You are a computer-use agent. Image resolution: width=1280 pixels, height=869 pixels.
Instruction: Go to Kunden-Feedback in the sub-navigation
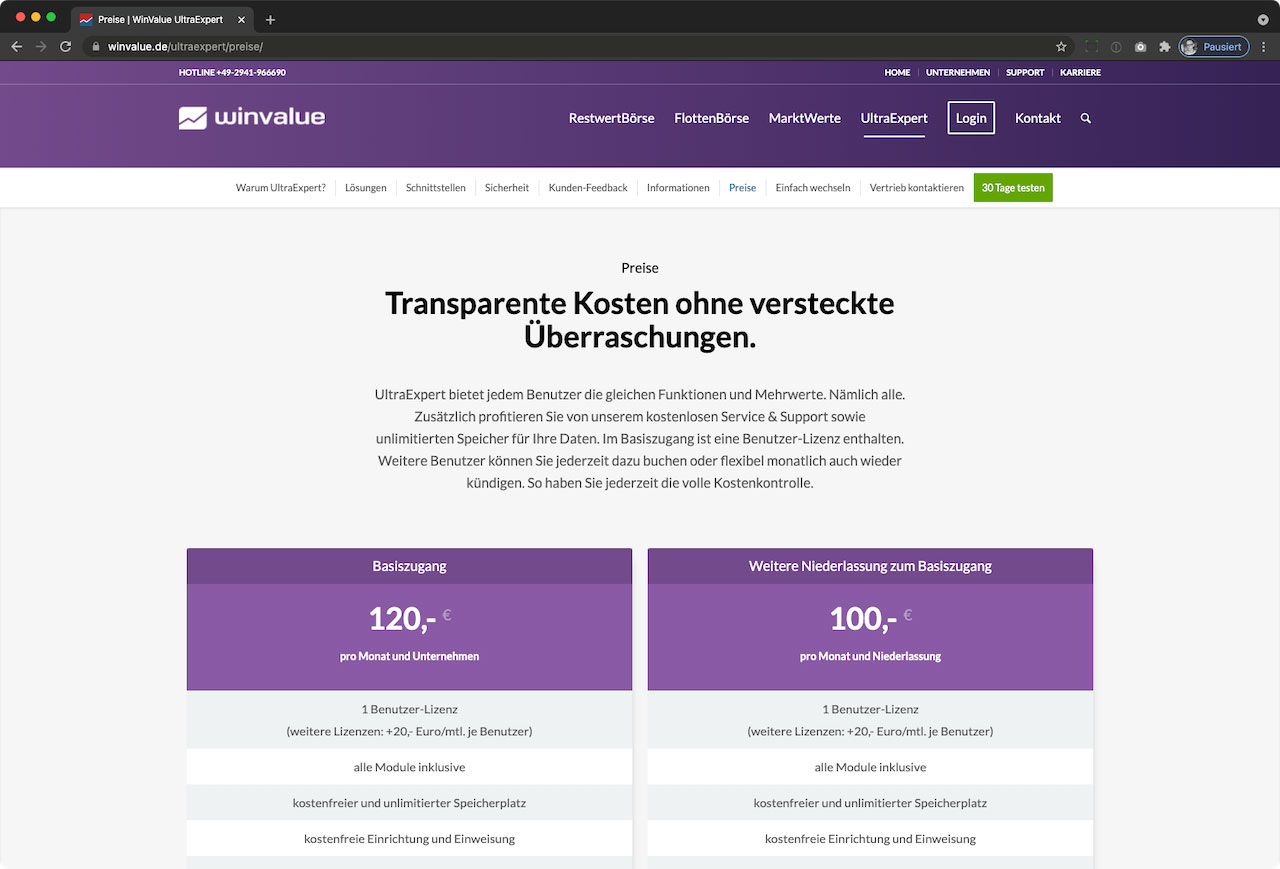point(588,188)
